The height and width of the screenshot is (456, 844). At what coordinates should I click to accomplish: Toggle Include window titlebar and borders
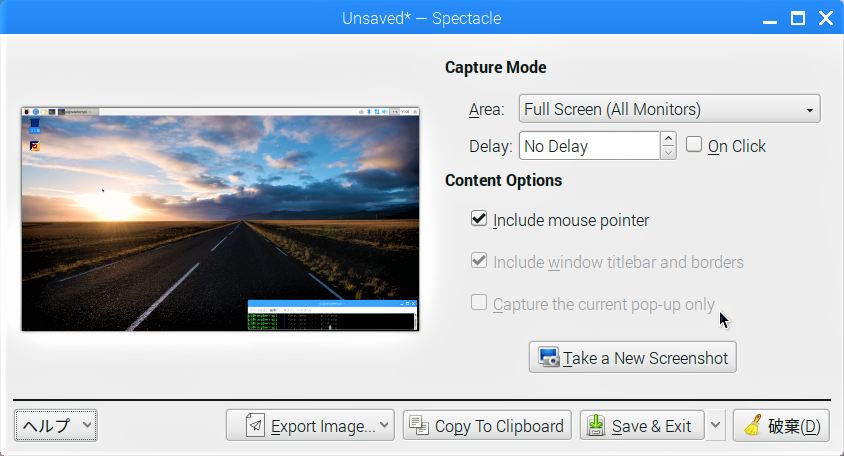479,260
